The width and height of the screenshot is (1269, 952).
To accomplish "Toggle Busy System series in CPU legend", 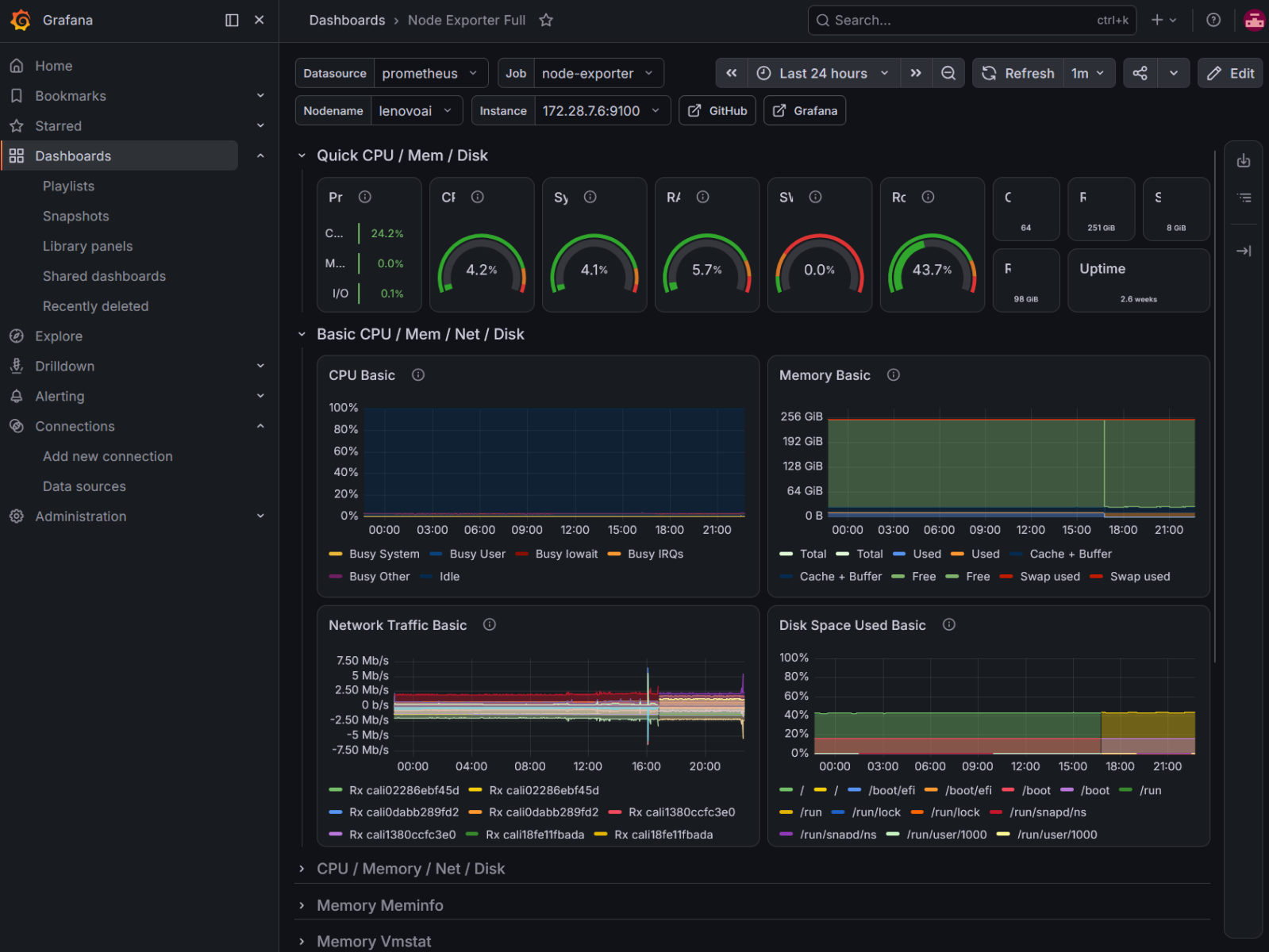I will click(x=384, y=554).
